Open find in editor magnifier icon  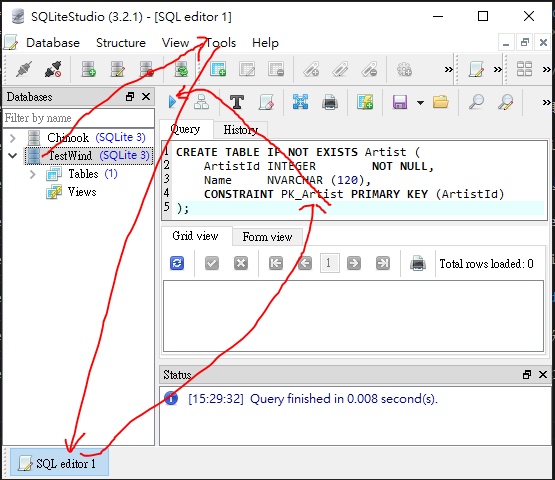[x=476, y=102]
